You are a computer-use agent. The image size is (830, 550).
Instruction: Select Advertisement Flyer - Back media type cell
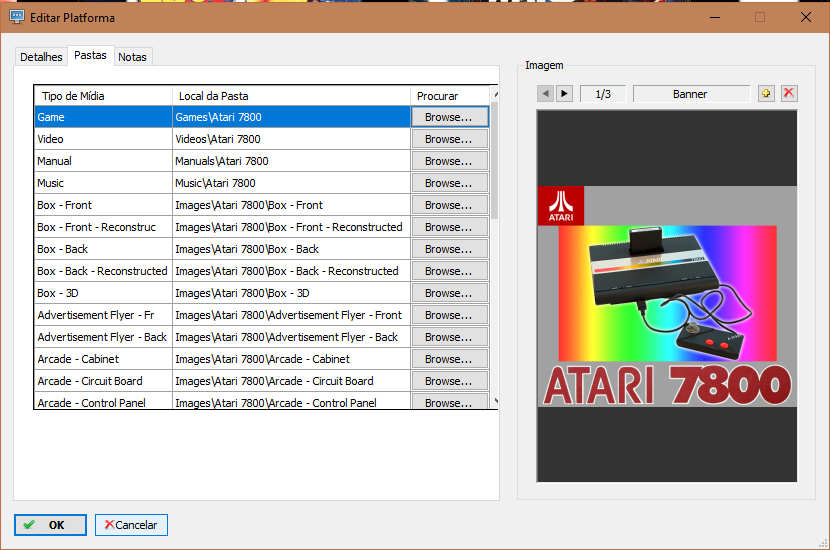coord(103,337)
